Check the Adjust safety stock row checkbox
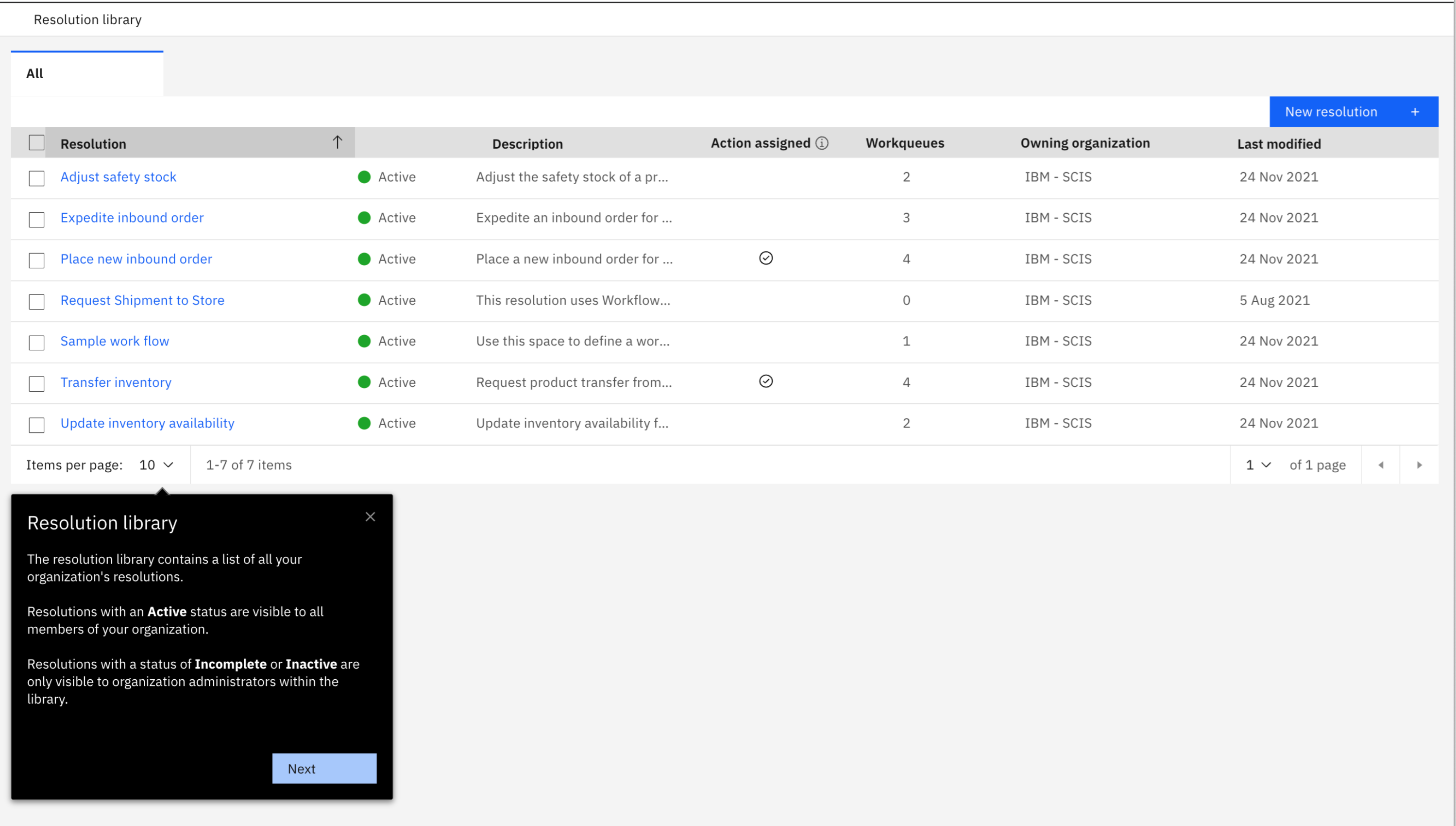Viewport: 1456px width, 826px height. tap(36, 178)
